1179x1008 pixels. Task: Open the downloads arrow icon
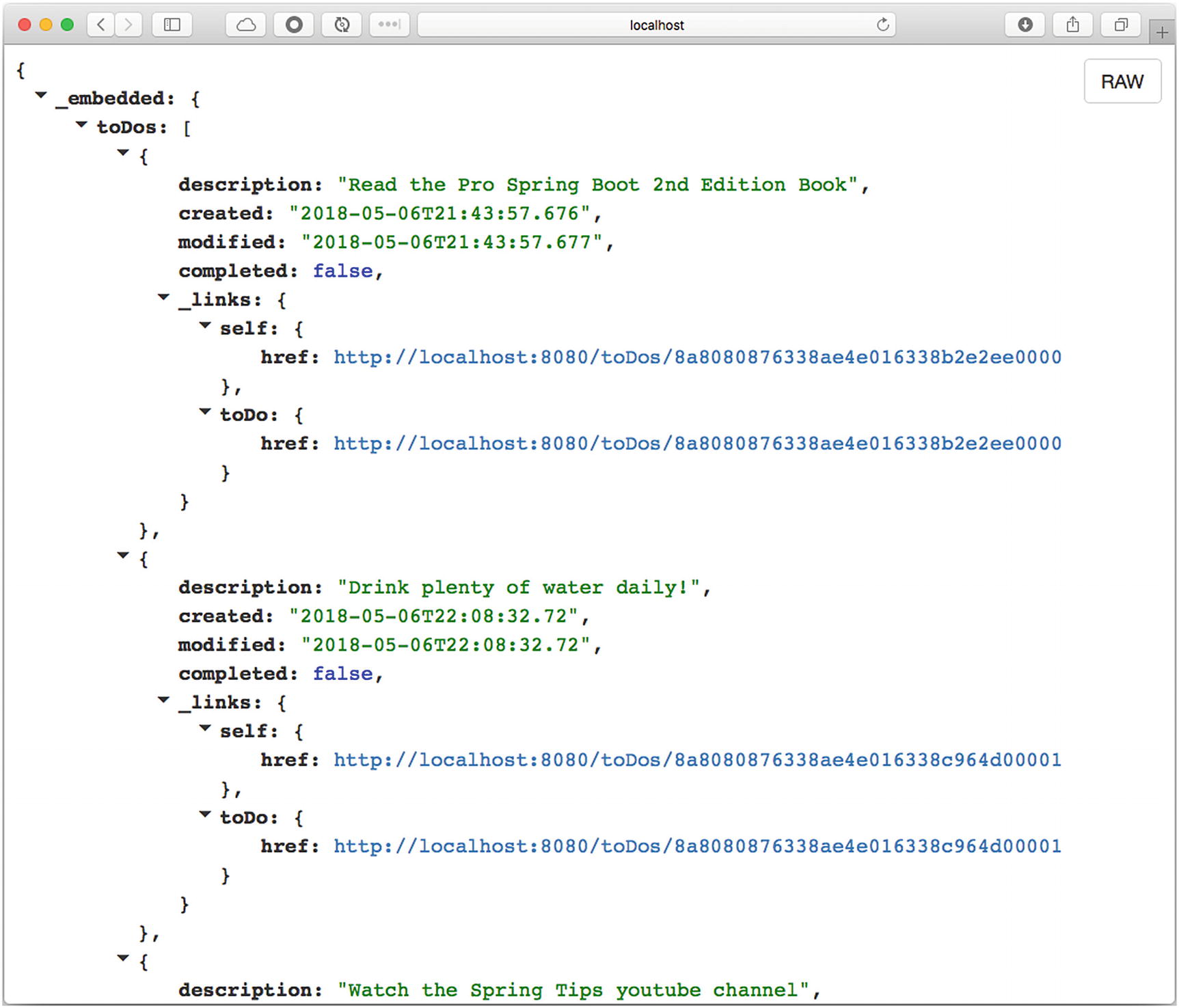[x=1025, y=25]
